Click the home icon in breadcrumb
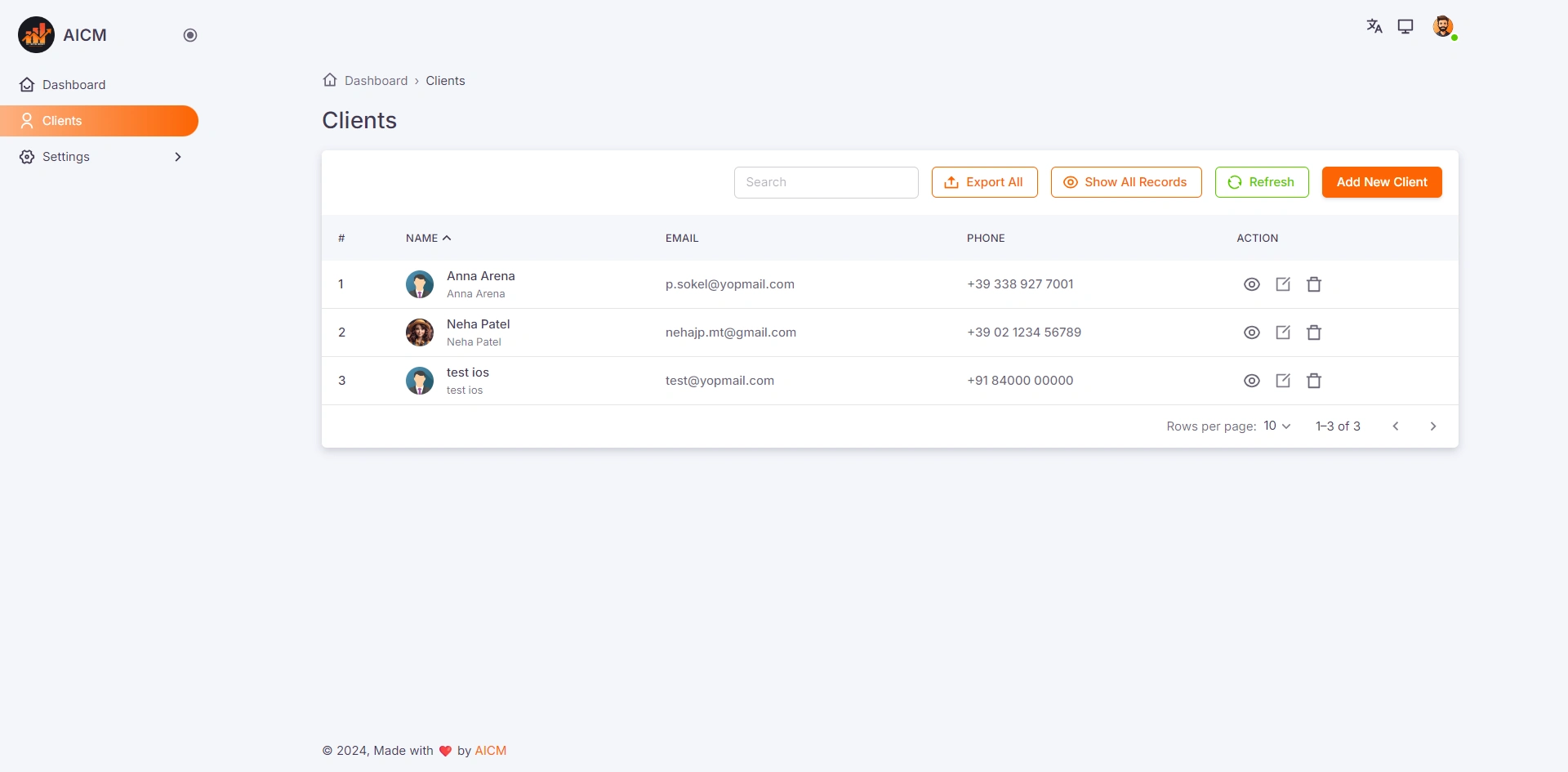1568x772 pixels. tap(330, 80)
